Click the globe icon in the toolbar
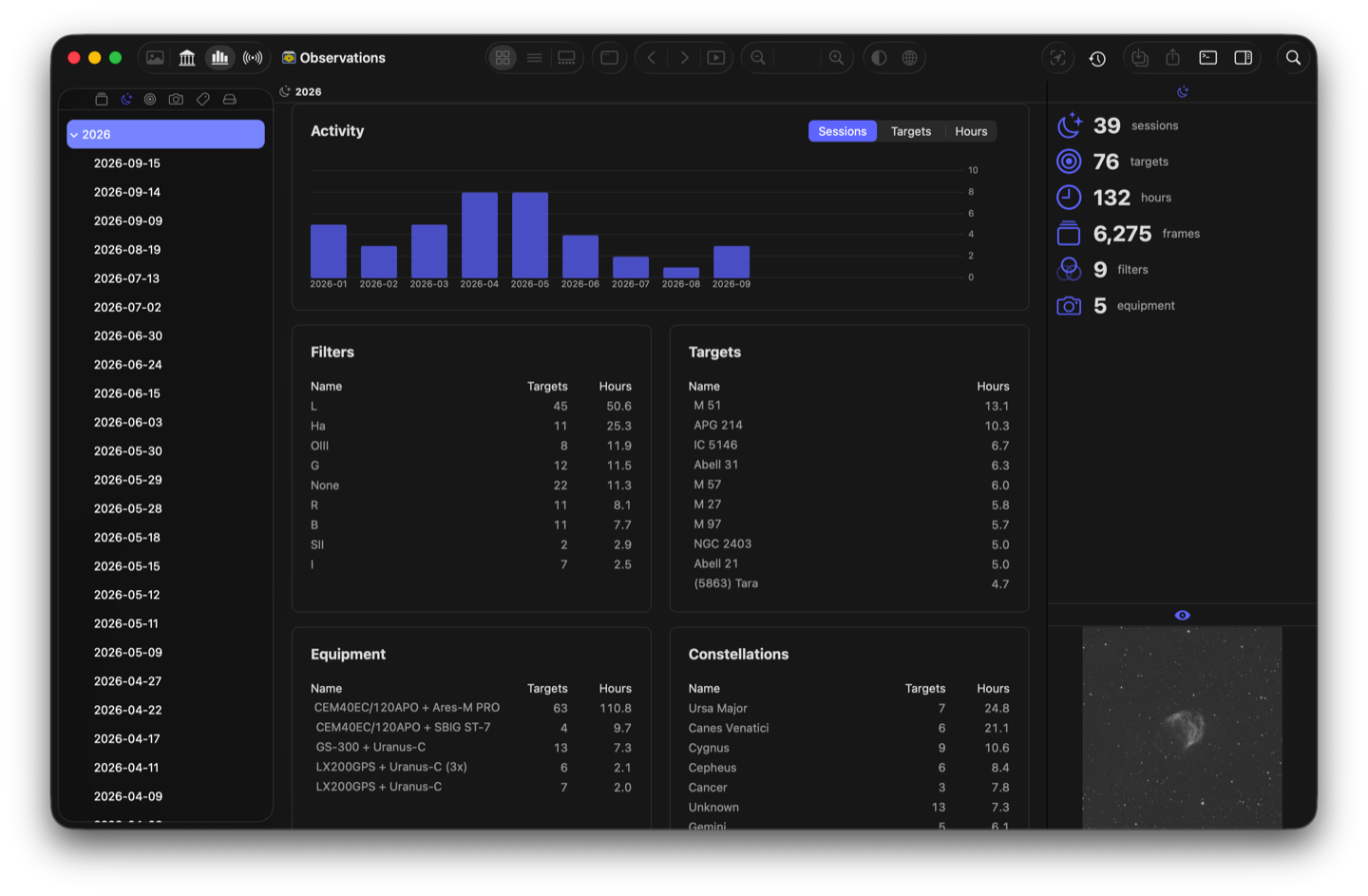Viewport: 1368px width, 896px height. tap(909, 58)
